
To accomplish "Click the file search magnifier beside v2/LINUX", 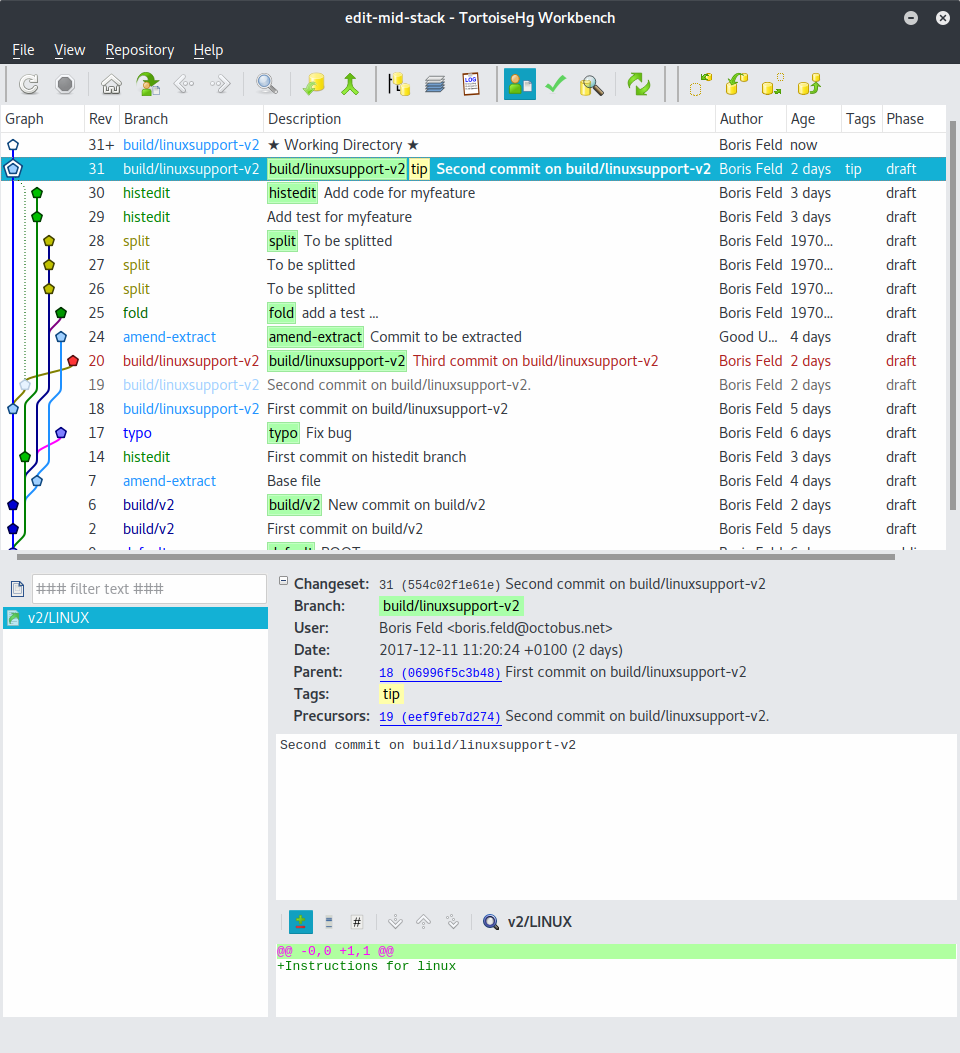I will (x=491, y=922).
